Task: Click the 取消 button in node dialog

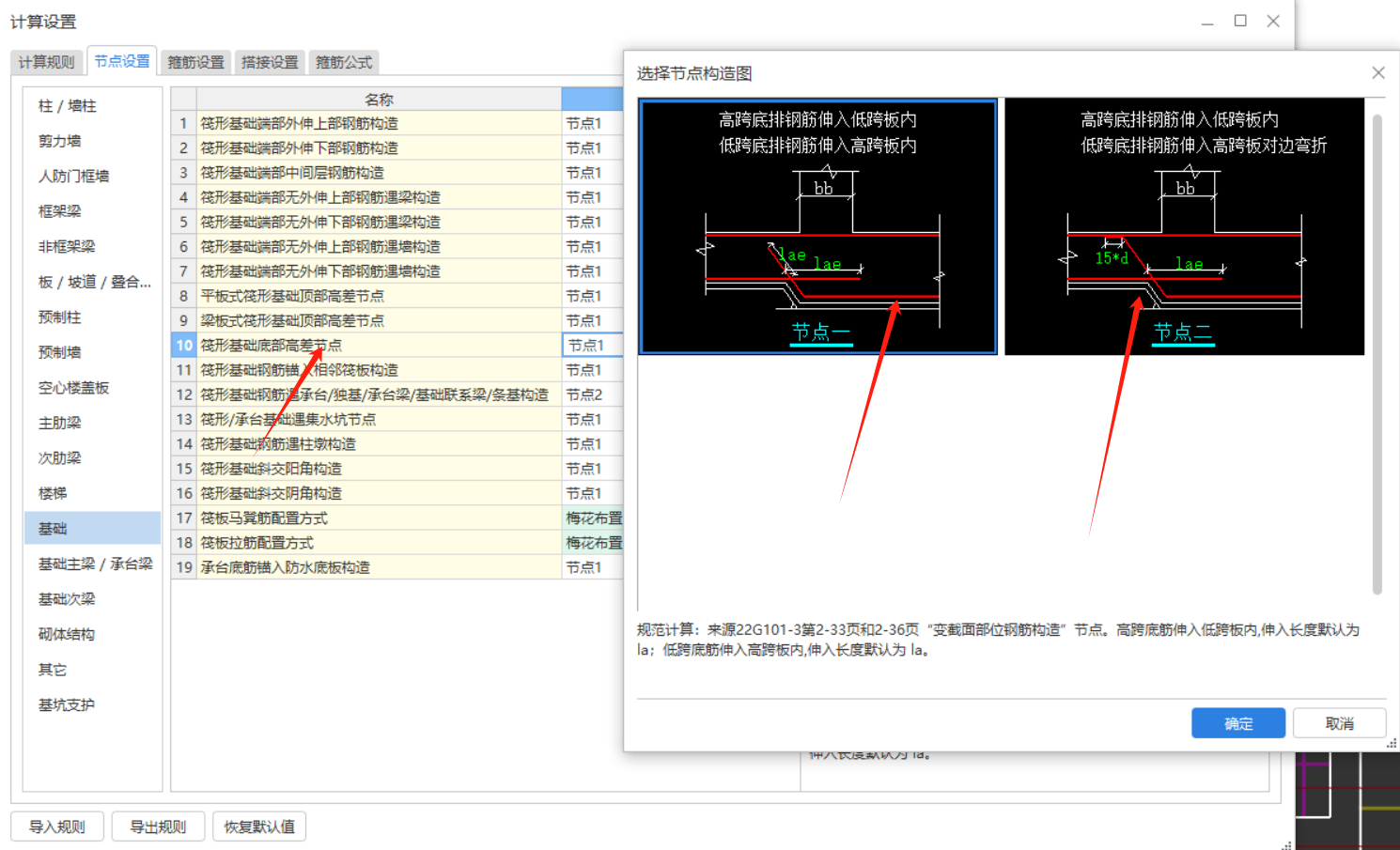Action: pyautogui.click(x=1339, y=723)
